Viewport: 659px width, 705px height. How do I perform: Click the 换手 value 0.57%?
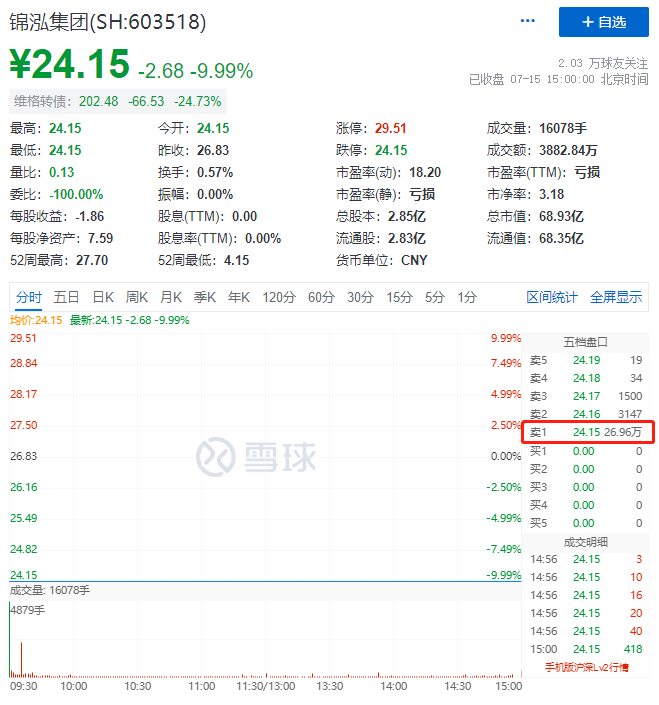215,172
